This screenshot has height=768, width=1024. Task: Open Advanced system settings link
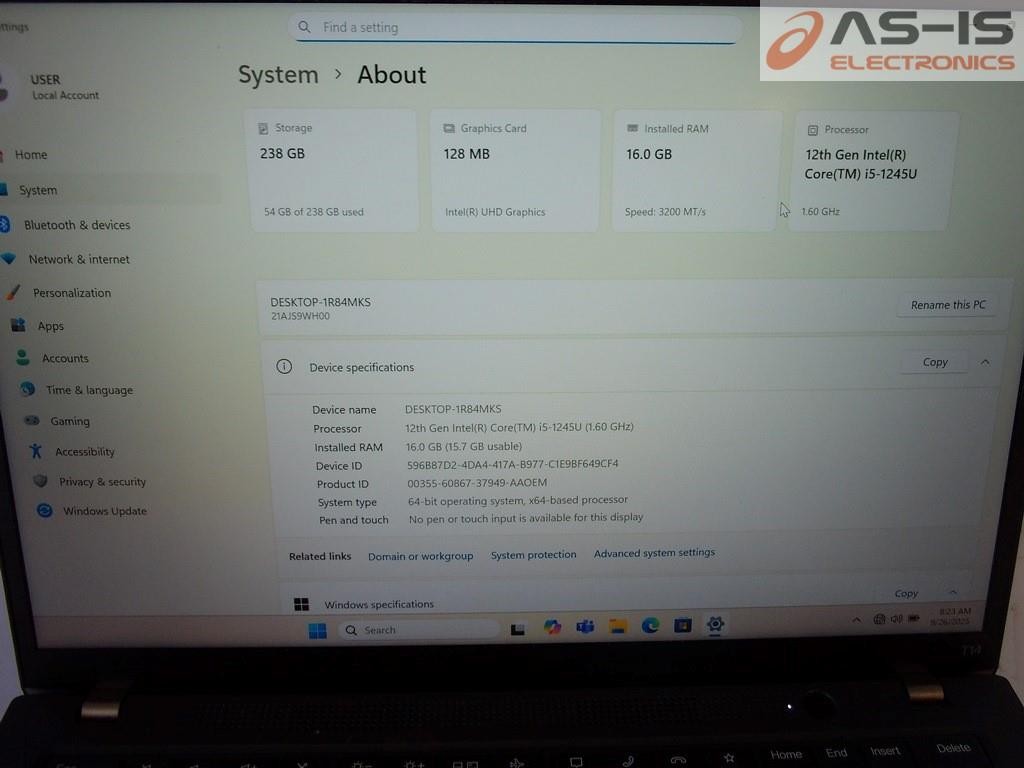point(654,552)
